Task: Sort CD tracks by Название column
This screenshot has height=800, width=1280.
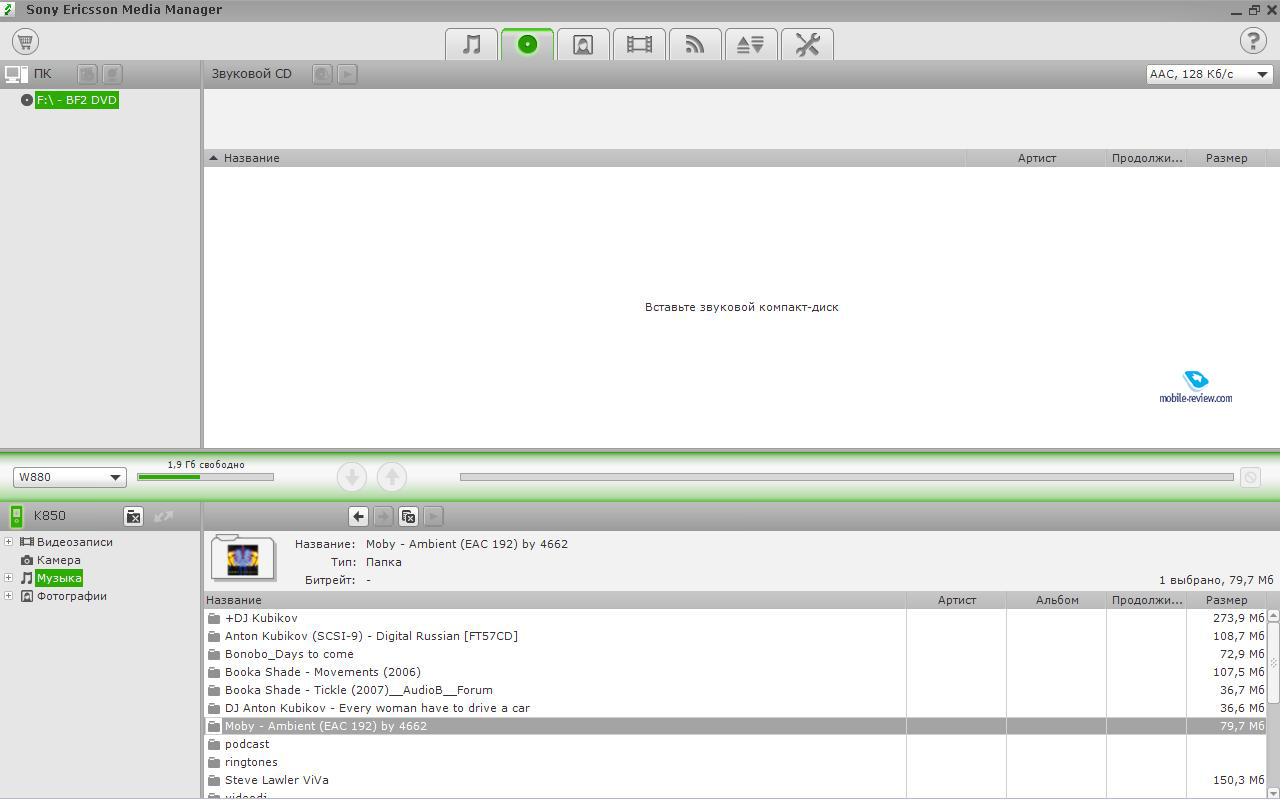Action: [585, 158]
